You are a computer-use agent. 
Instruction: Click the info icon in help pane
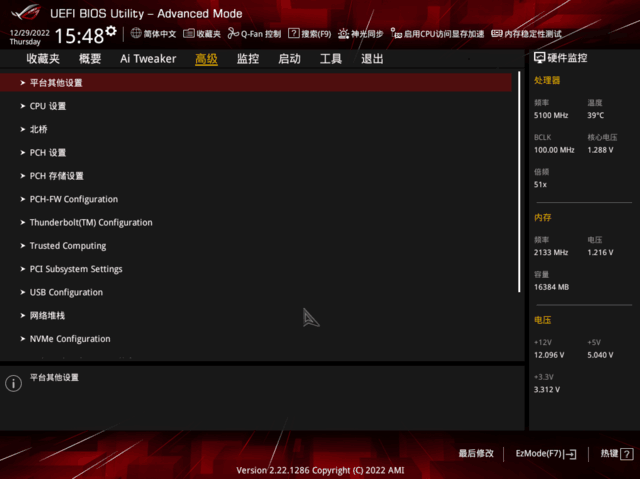(x=13, y=383)
